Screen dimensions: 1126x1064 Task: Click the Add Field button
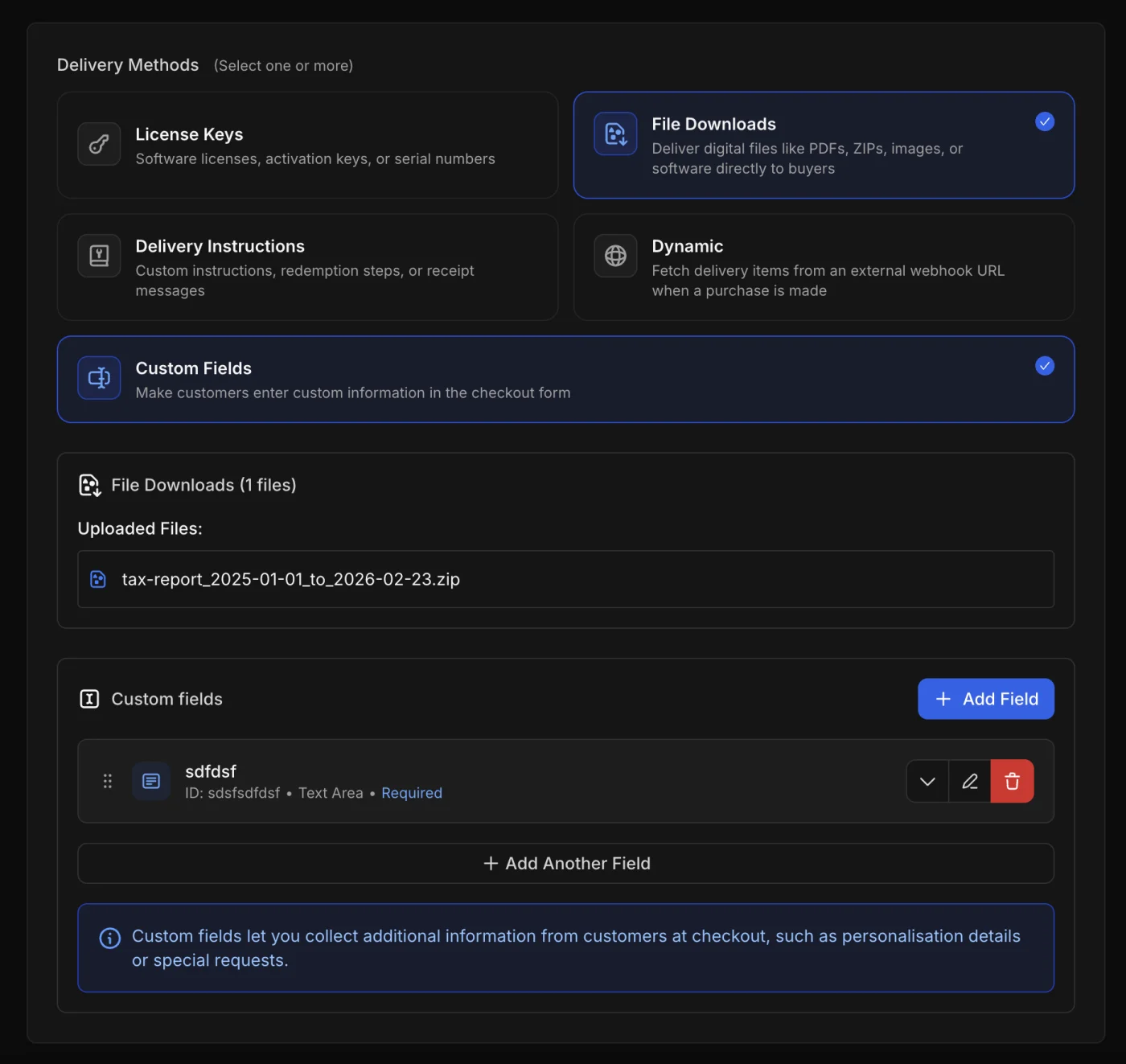(986, 699)
